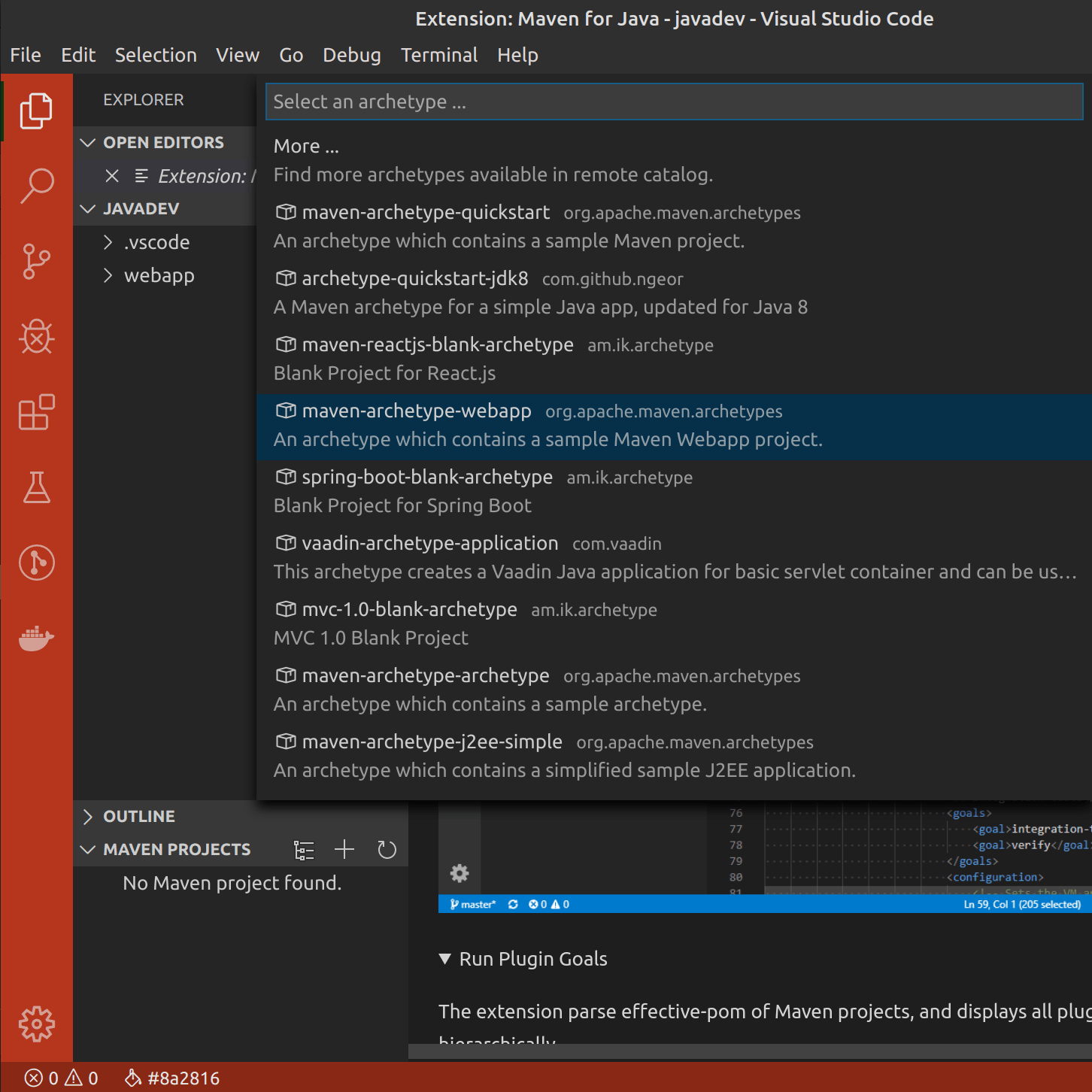
Task: Choose More... to find remote archetypes
Action: [x=674, y=160]
